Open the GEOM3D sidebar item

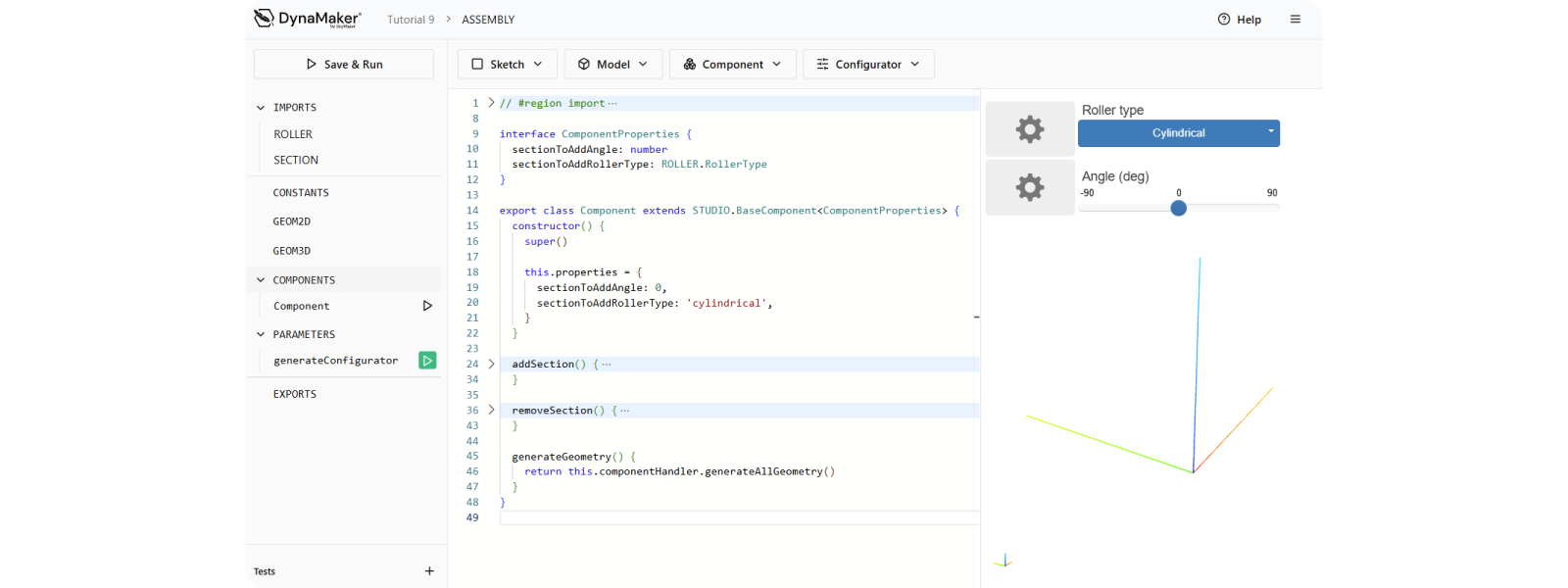point(292,251)
